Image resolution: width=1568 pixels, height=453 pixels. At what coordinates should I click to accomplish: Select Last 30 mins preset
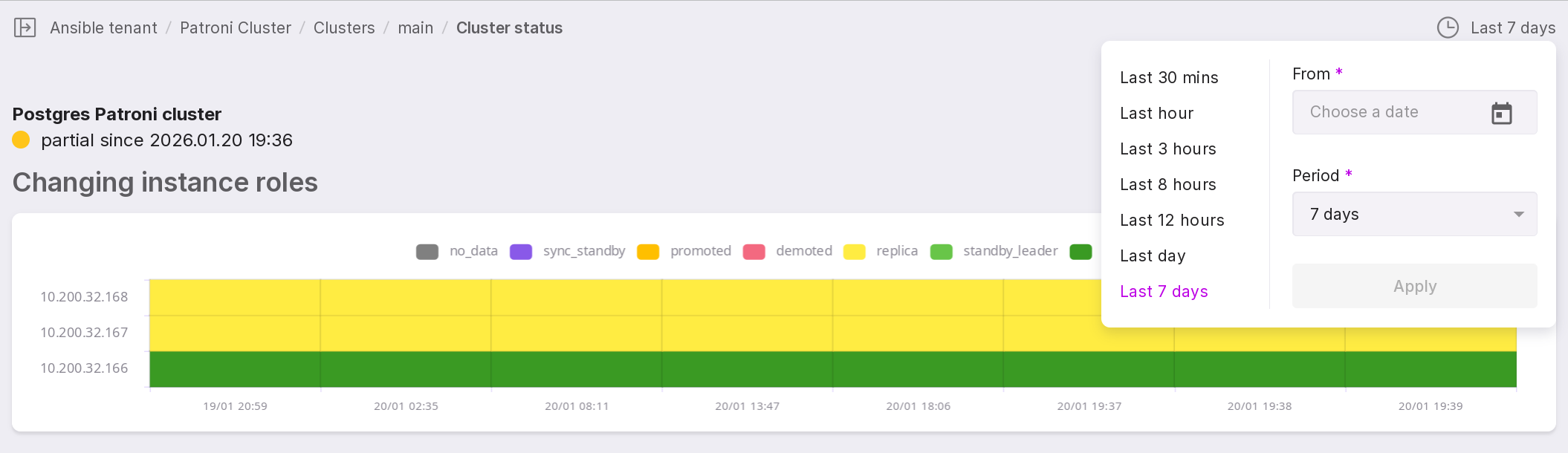(1169, 78)
